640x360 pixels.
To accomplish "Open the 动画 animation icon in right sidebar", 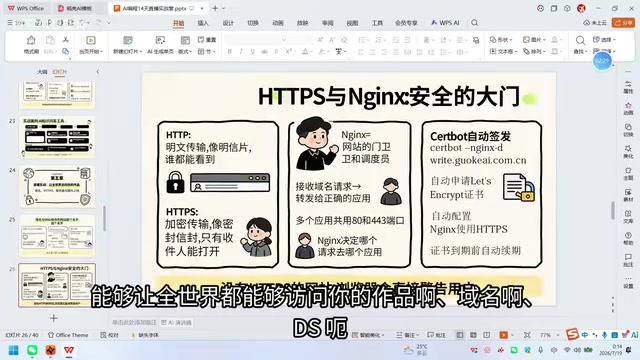I will (628, 109).
